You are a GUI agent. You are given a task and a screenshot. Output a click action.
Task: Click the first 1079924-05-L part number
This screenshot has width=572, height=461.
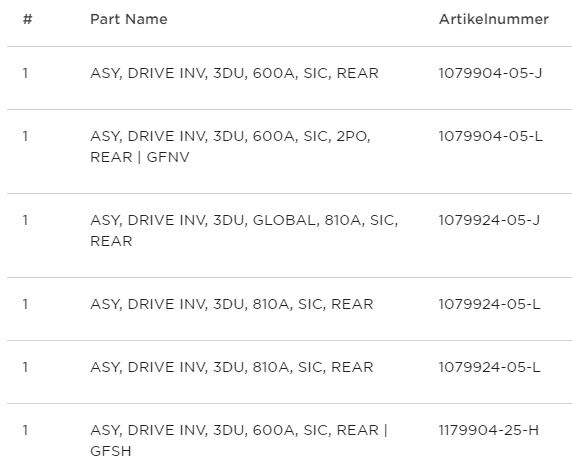(490, 304)
